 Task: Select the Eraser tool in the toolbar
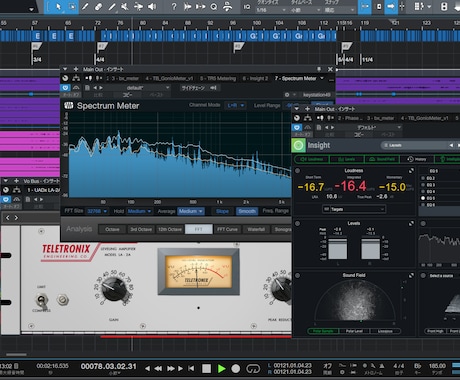pyautogui.click(x=98, y=6)
